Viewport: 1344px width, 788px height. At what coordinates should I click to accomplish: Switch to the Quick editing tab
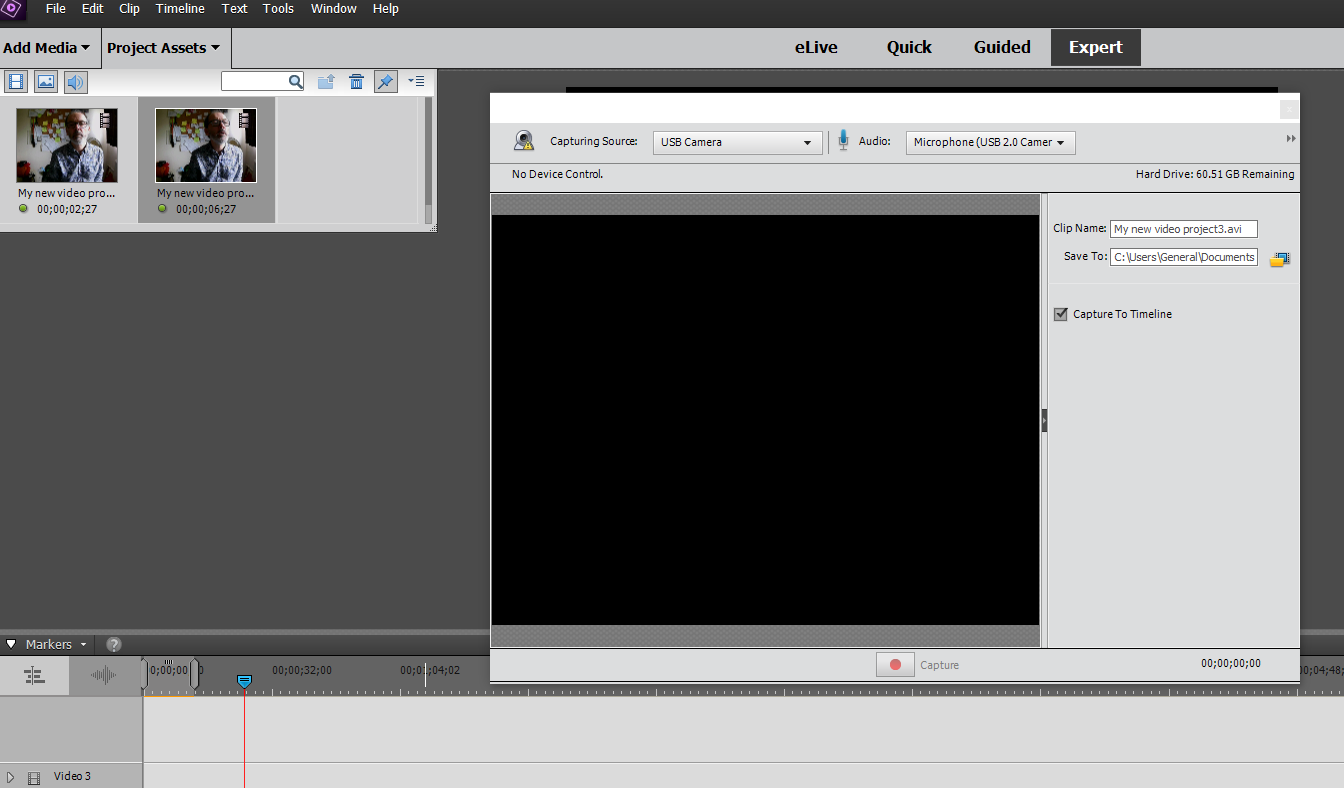908,46
